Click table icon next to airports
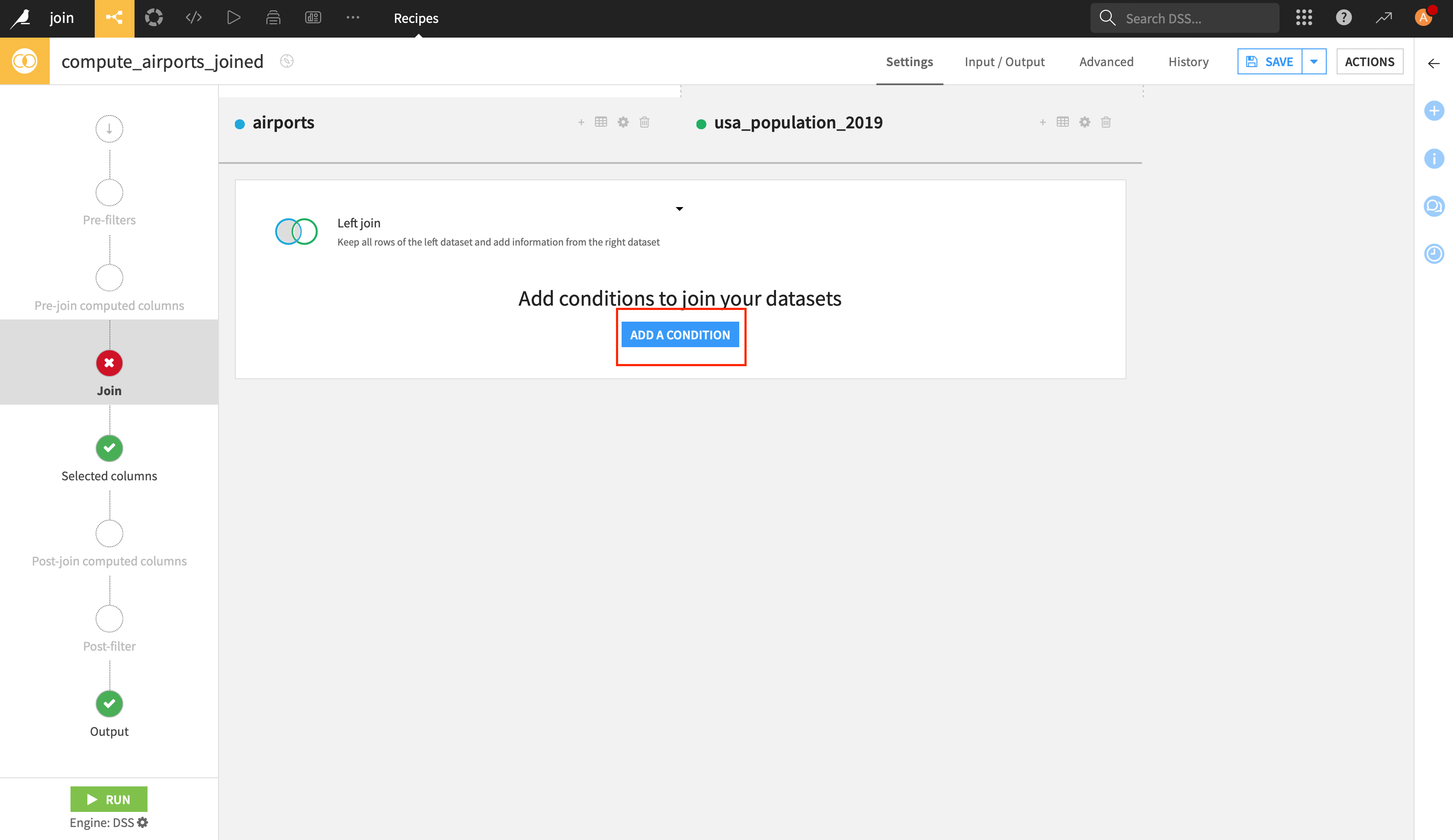This screenshot has width=1453, height=840. (x=601, y=122)
